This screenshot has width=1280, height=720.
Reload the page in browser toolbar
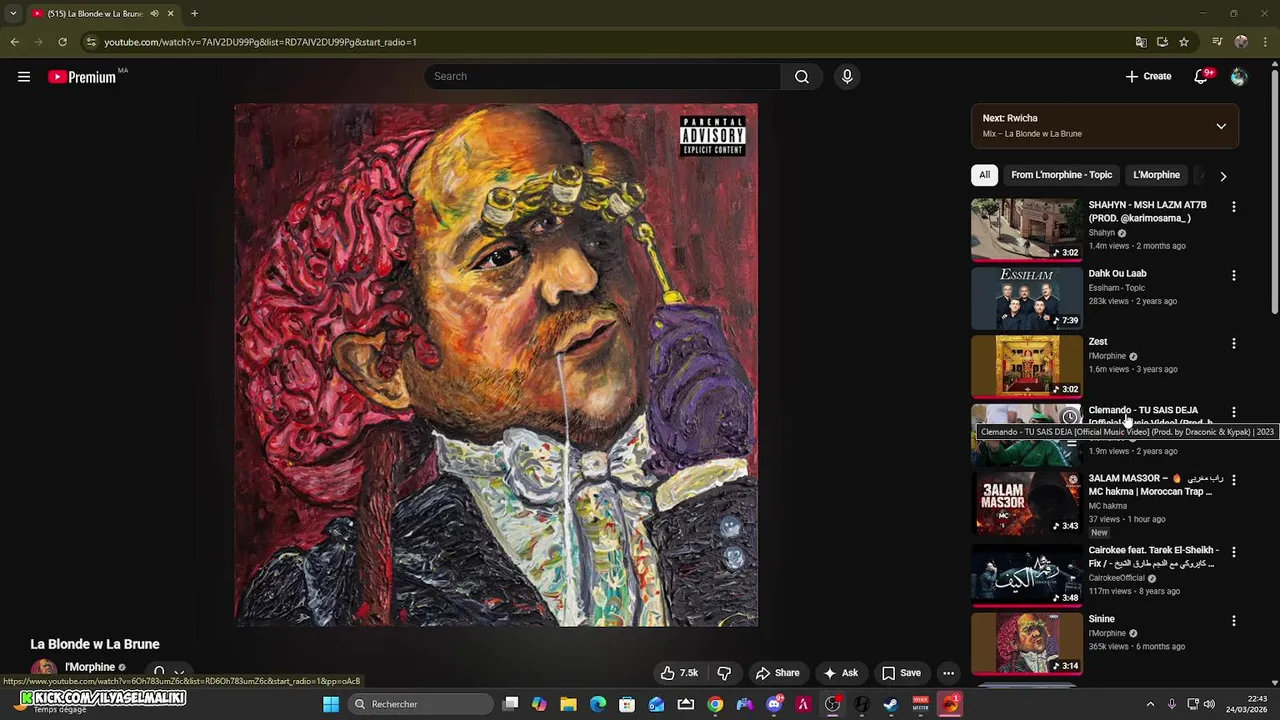(62, 42)
